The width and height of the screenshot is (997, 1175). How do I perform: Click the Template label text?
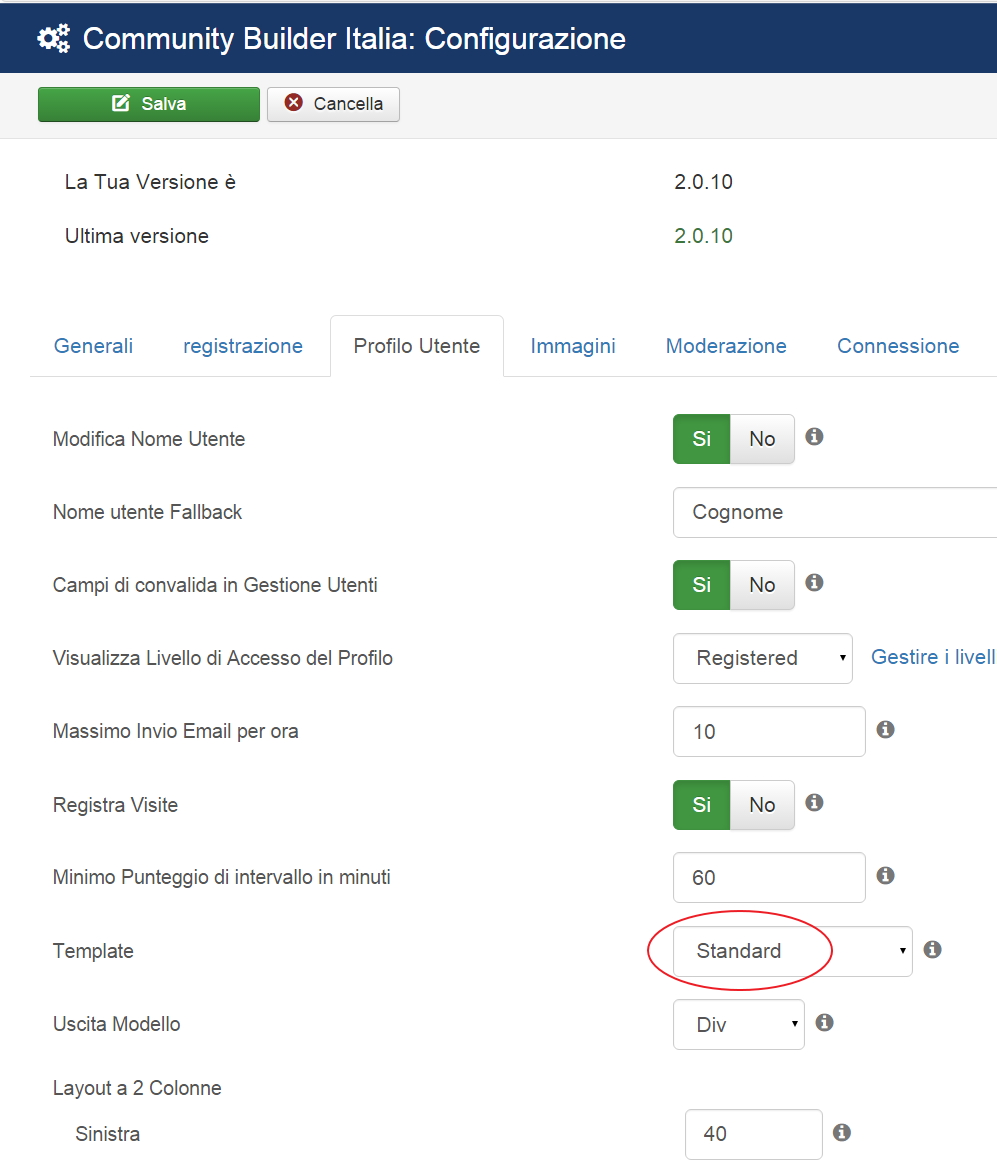93,951
